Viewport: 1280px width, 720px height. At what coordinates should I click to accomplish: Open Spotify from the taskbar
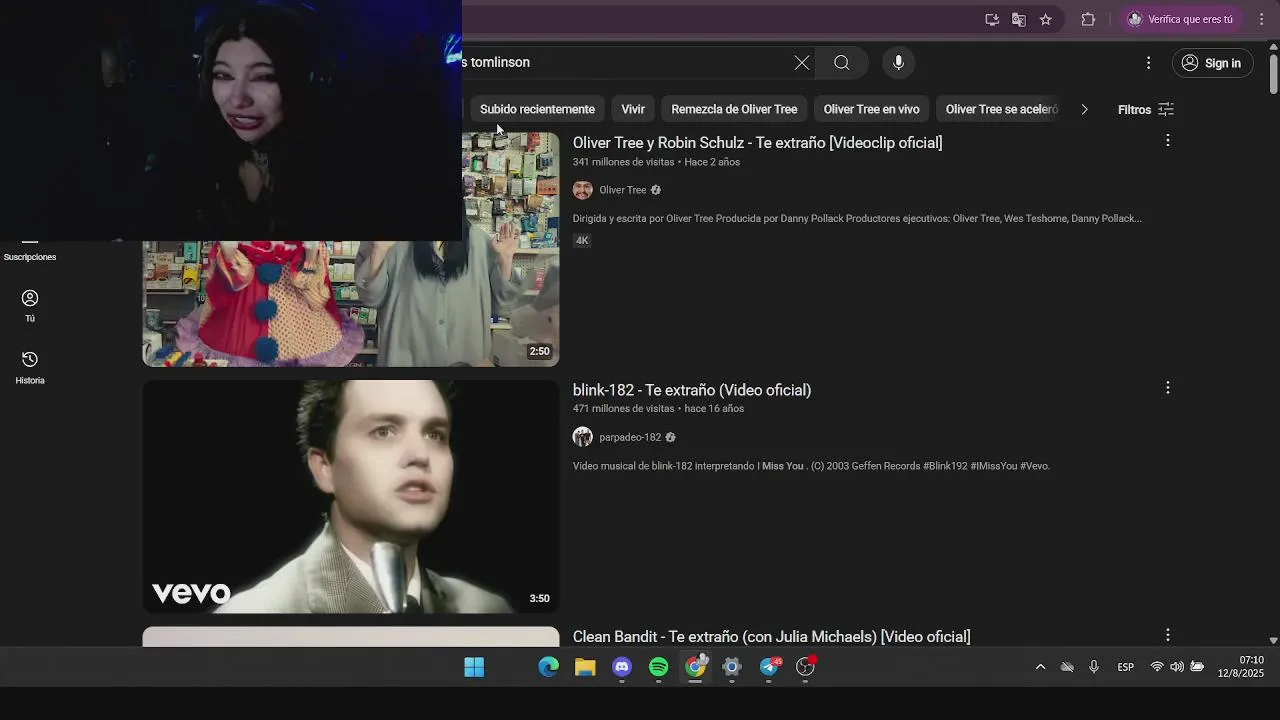(x=658, y=667)
